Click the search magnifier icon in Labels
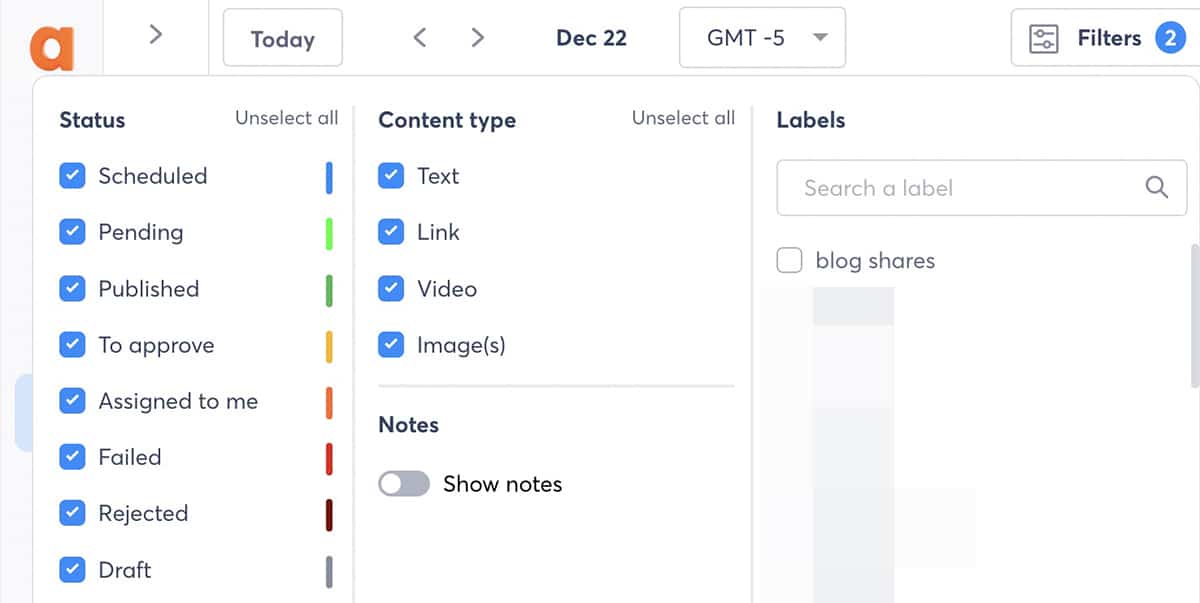This screenshot has height=603, width=1200. pyautogui.click(x=1157, y=187)
